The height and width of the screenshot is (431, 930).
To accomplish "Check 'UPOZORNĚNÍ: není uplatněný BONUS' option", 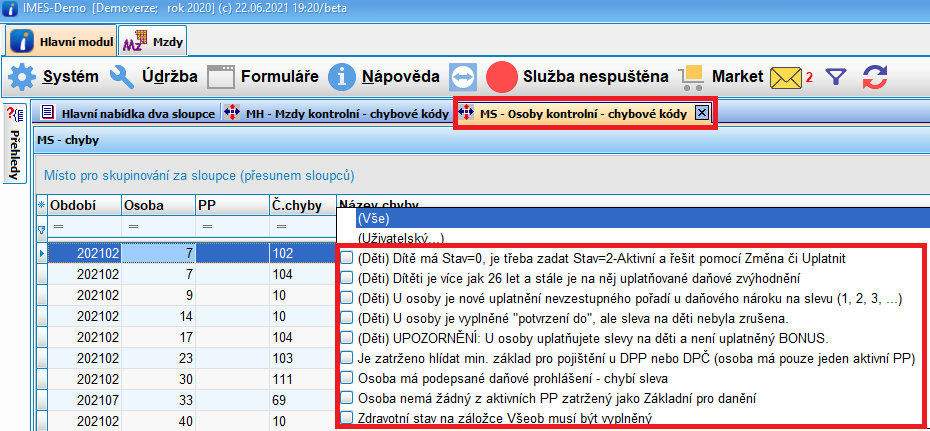I will tap(347, 338).
